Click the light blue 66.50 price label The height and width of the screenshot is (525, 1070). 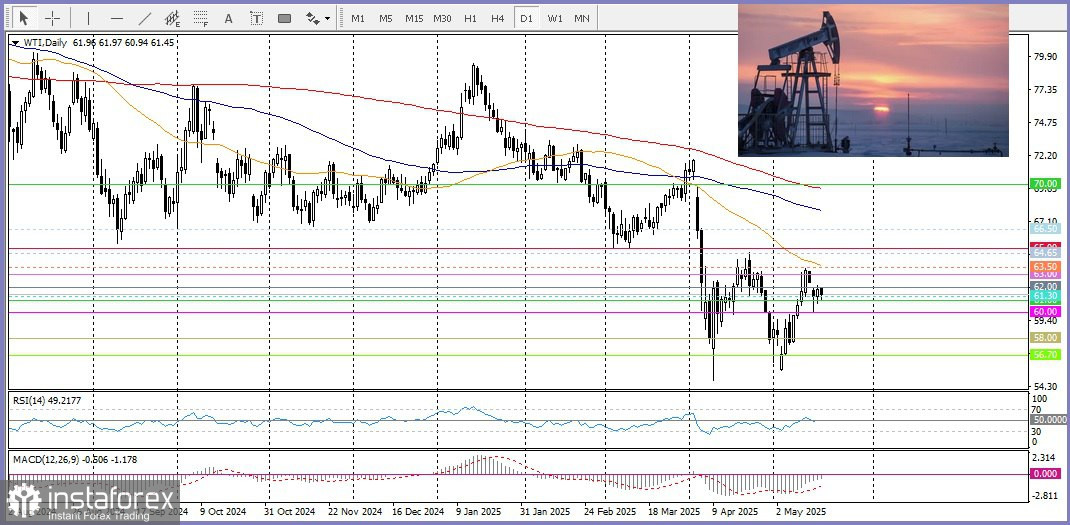[1046, 229]
